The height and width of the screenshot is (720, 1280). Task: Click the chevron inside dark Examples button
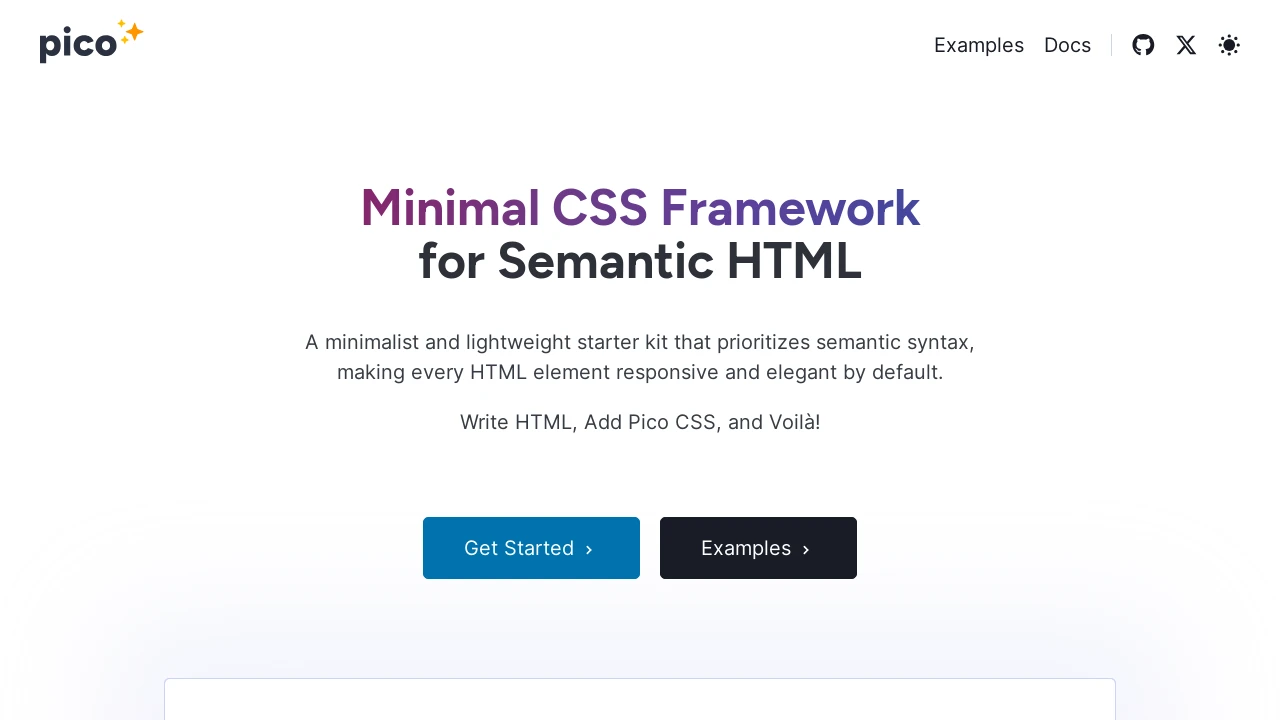[806, 549]
